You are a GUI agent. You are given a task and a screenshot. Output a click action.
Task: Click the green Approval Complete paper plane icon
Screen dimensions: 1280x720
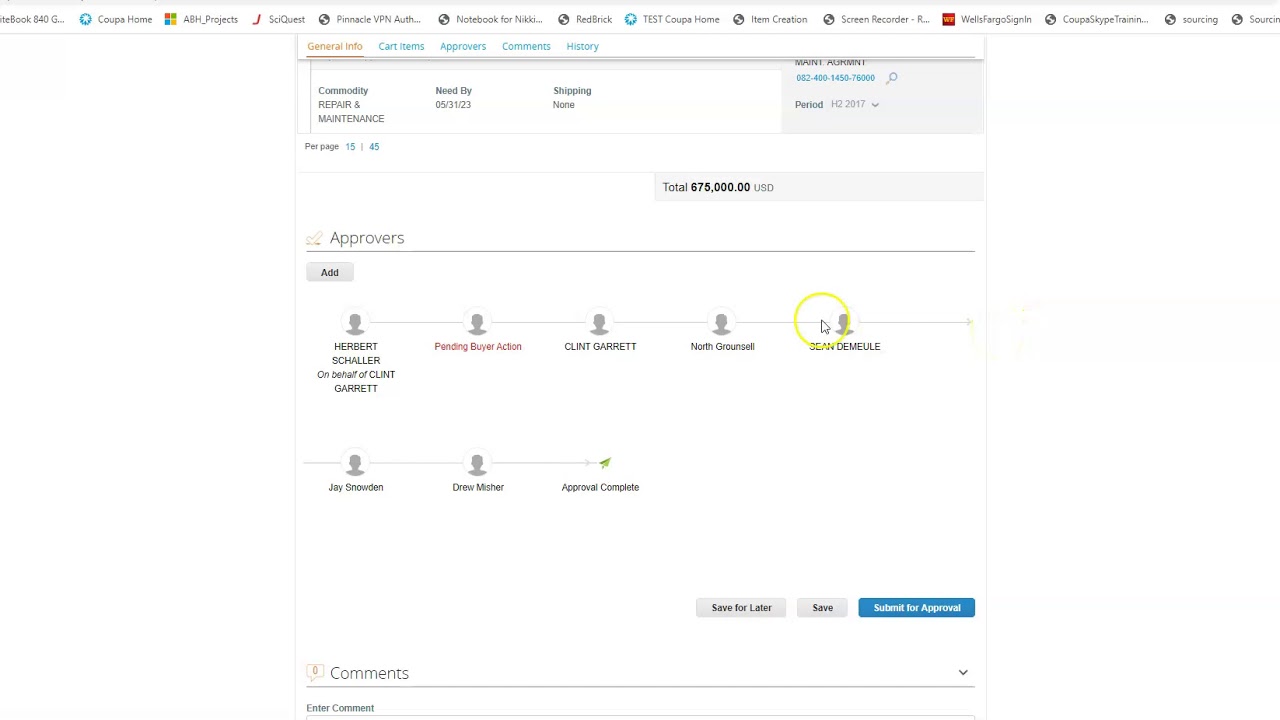(x=605, y=463)
